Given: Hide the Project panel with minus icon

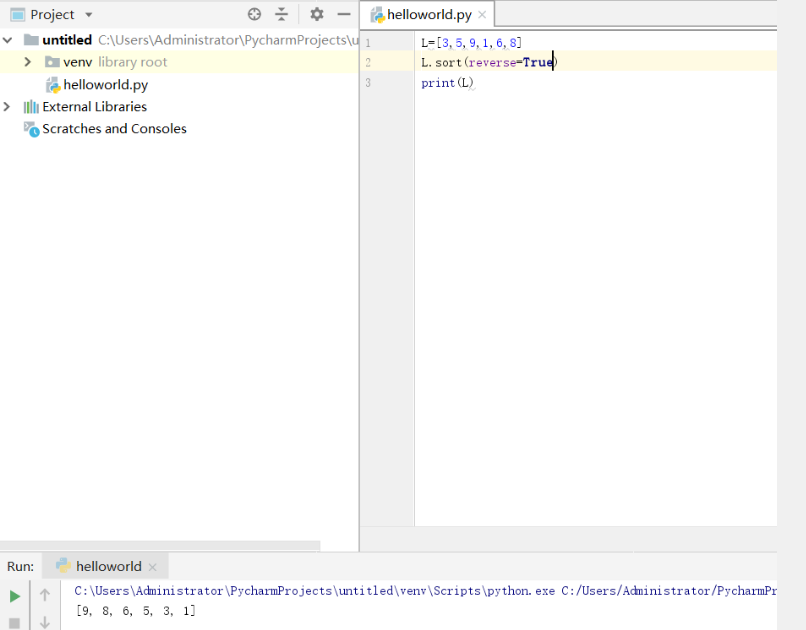Looking at the screenshot, I should click(343, 14).
